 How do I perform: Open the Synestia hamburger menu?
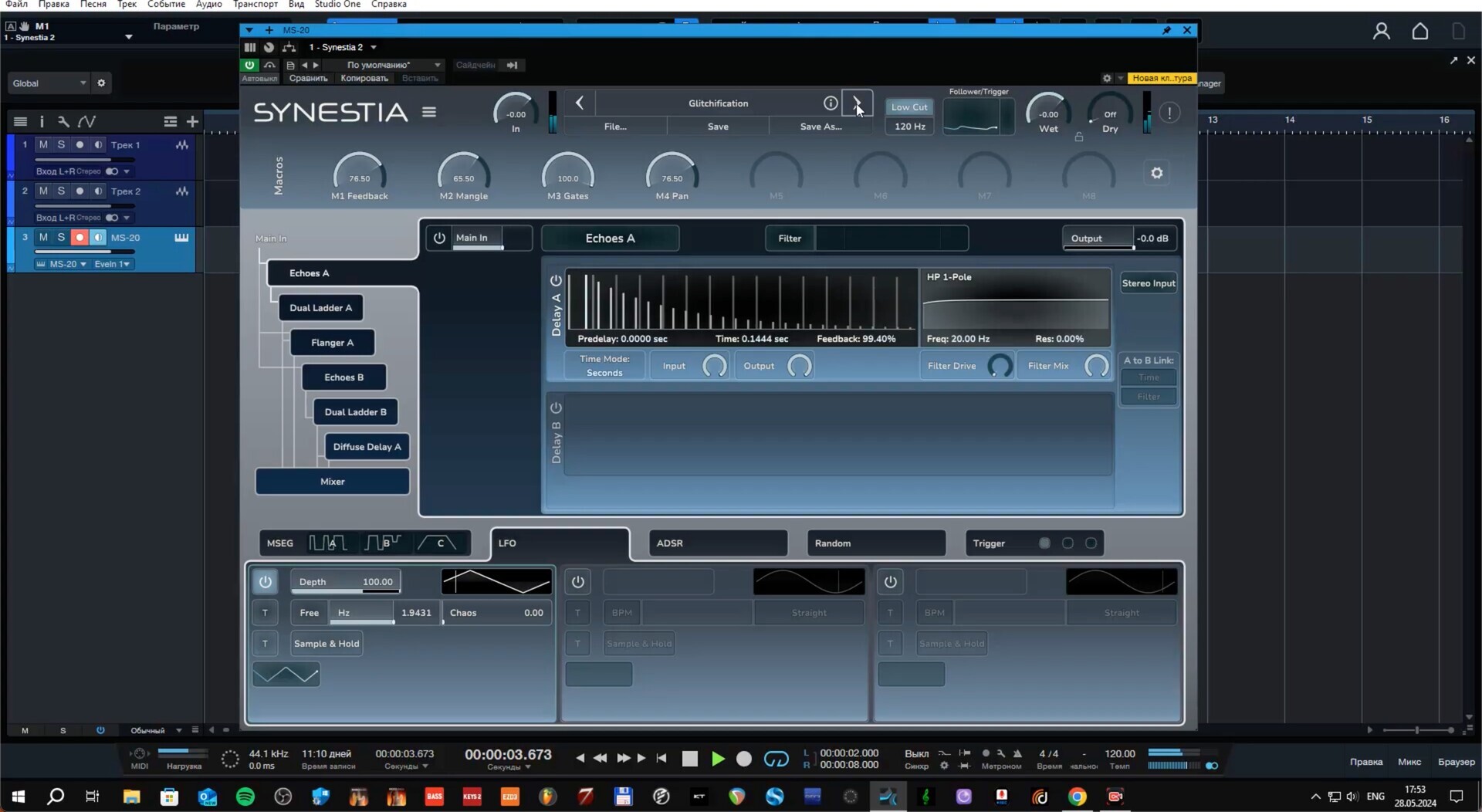pyautogui.click(x=429, y=112)
